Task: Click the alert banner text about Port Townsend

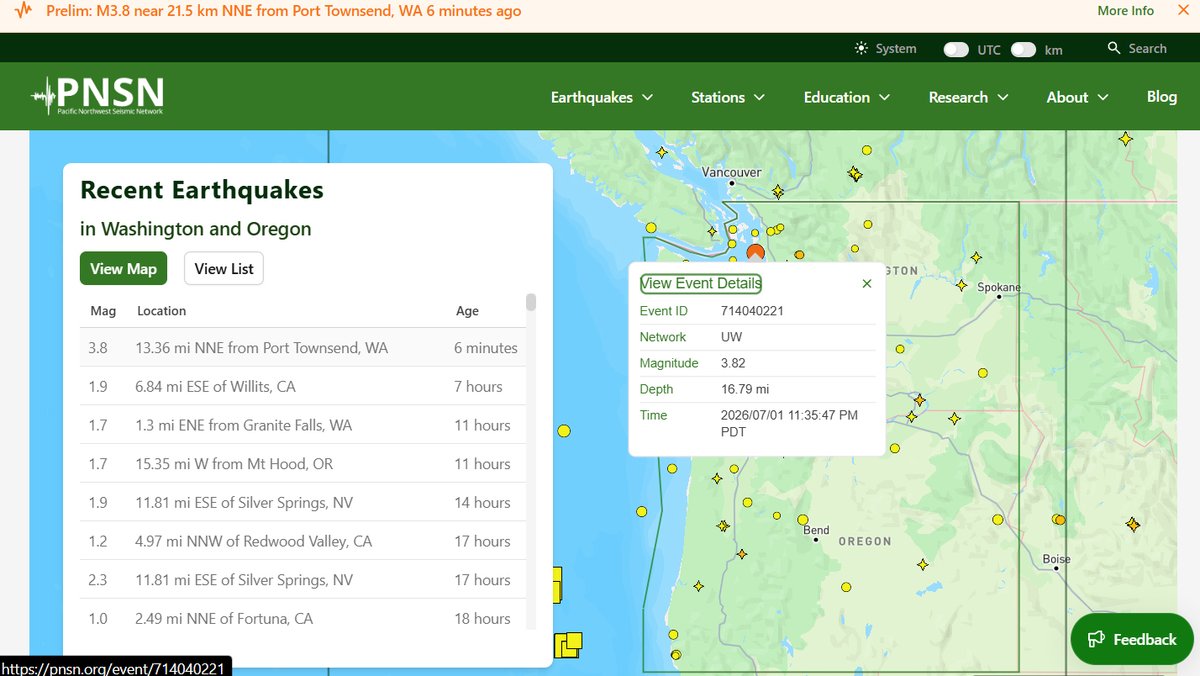Action: [x=283, y=11]
